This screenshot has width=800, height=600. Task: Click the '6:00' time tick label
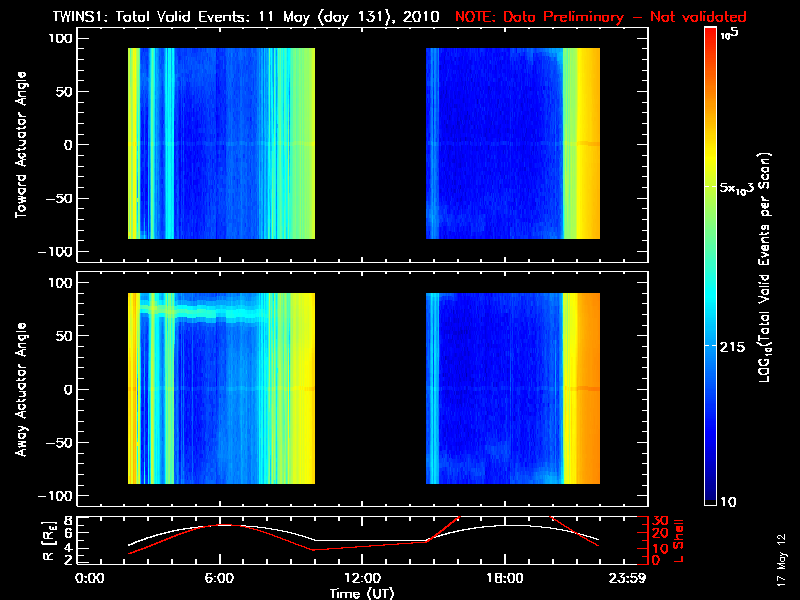(x=219, y=578)
